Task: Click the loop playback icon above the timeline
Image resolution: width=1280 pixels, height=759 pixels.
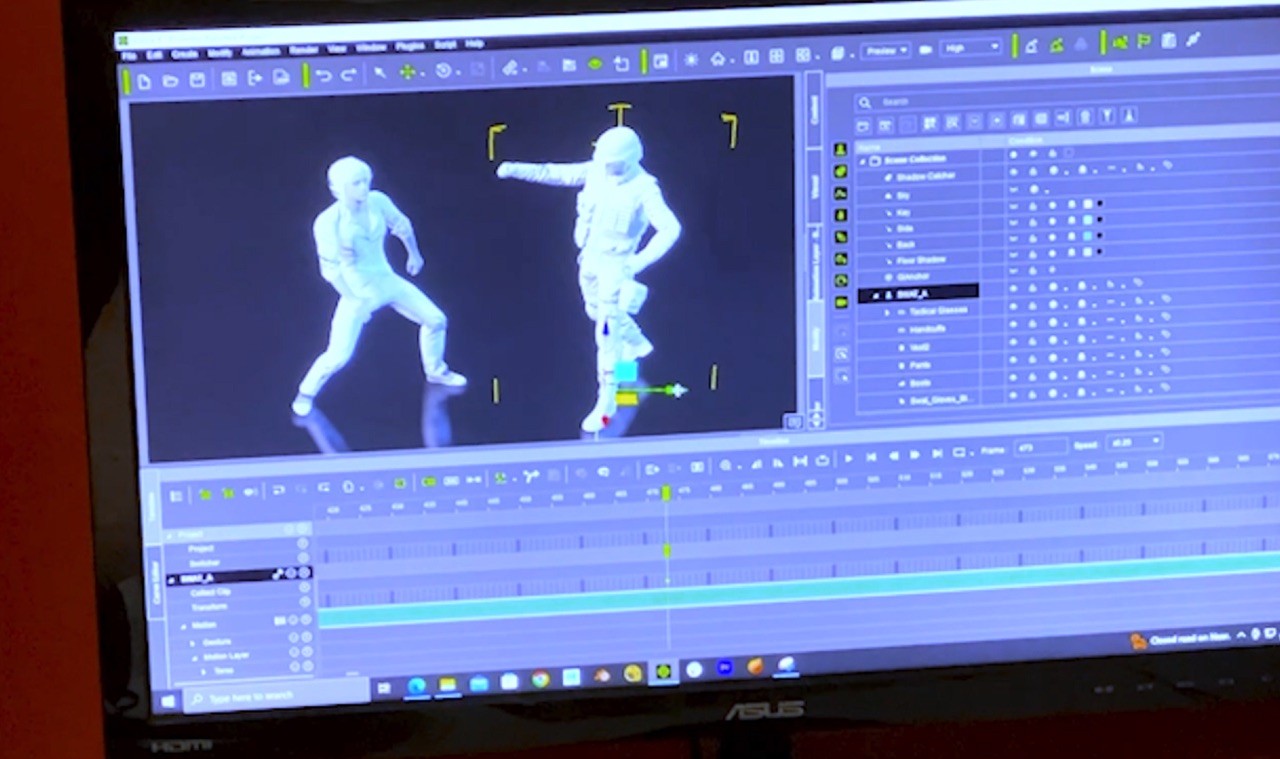Action: [x=822, y=460]
